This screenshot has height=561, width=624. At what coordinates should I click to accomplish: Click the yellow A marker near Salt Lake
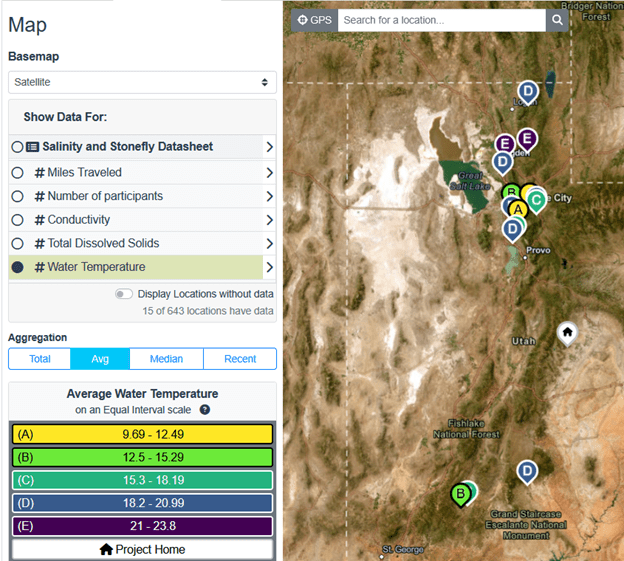tap(517, 209)
